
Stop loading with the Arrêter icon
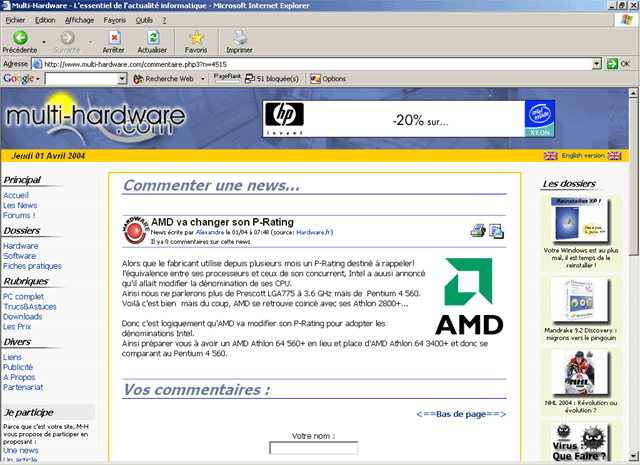114,38
